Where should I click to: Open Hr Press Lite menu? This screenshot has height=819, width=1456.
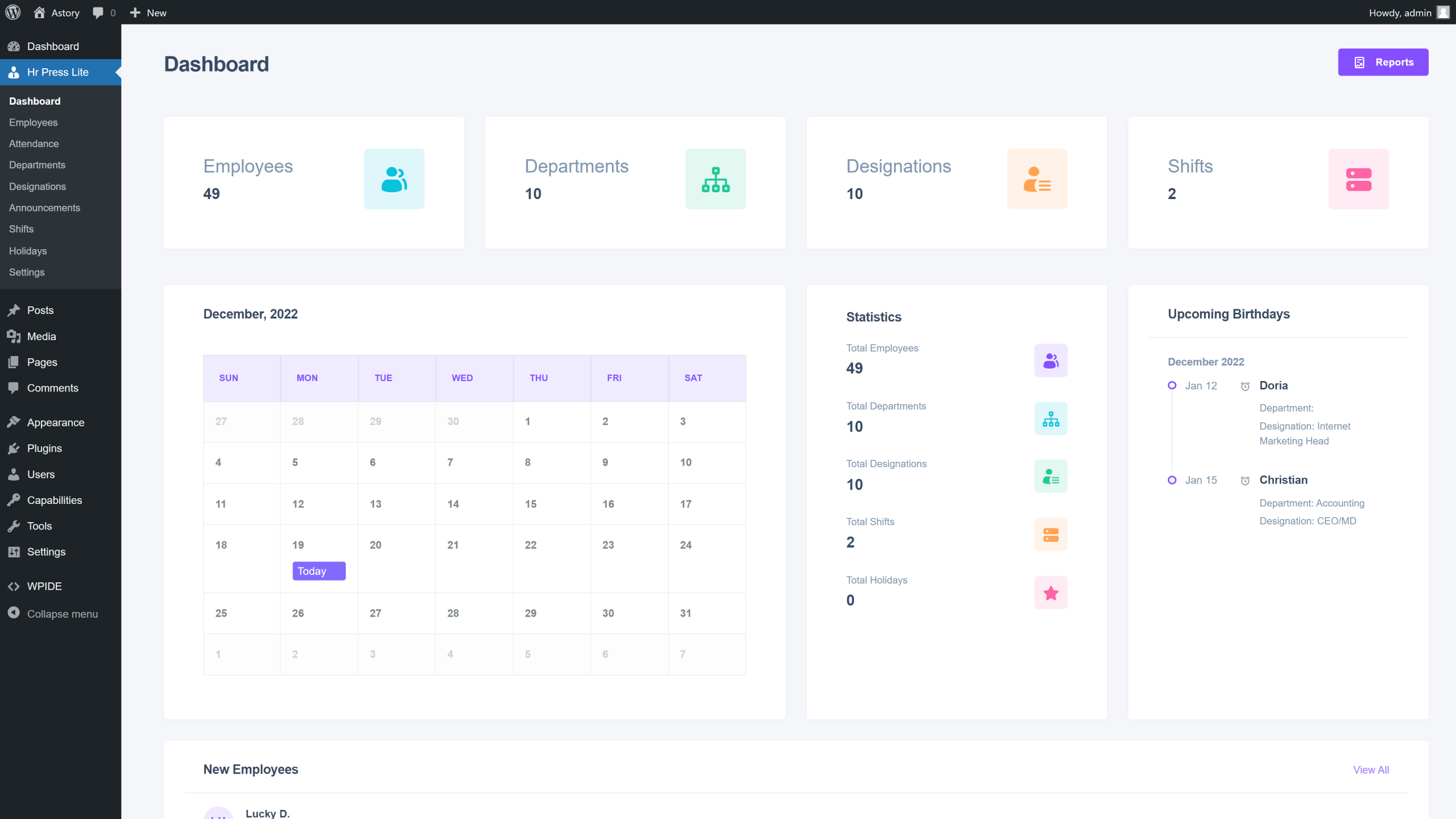point(60,72)
